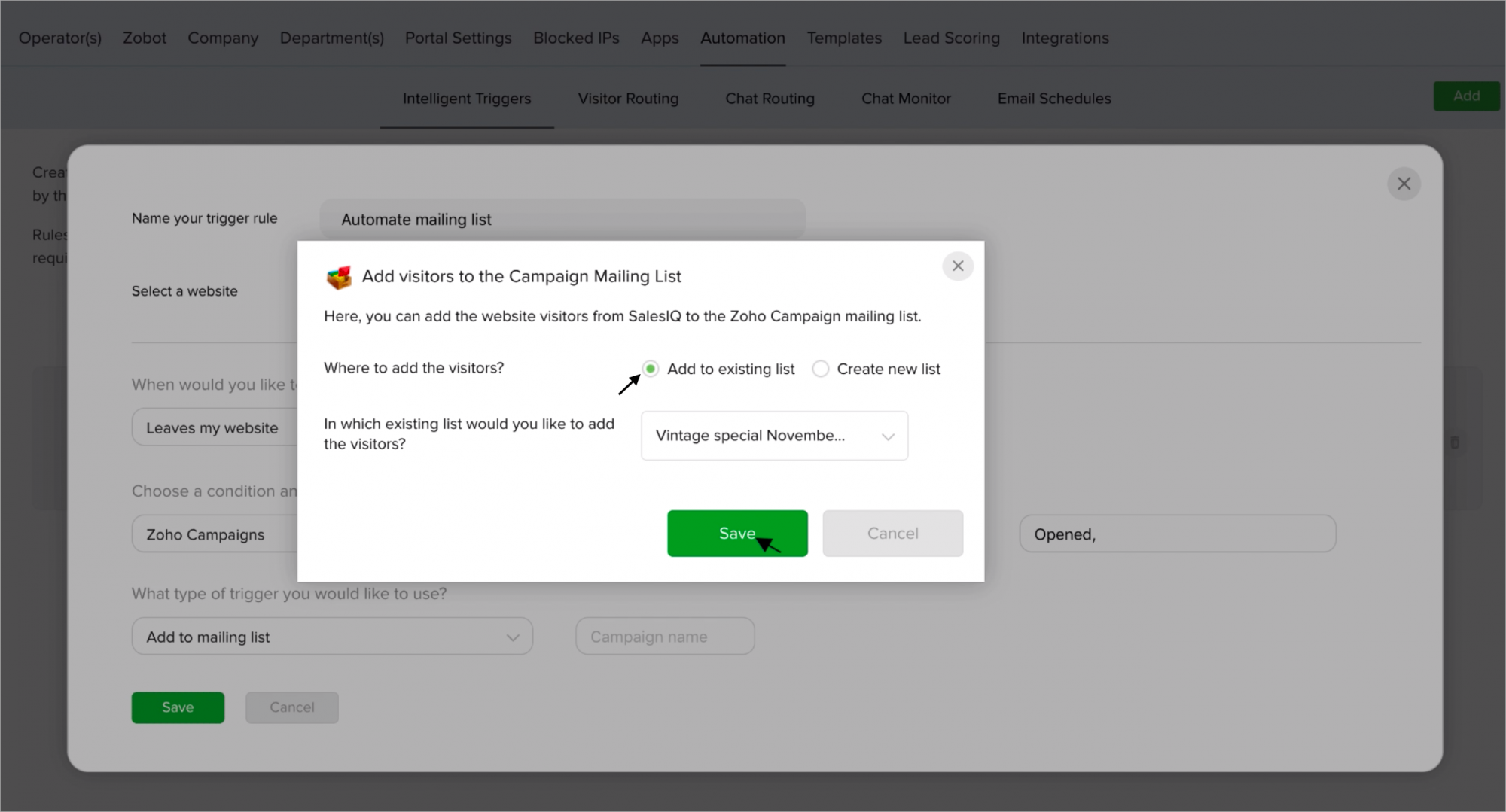Save the trigger rule form
The image size is (1506, 812).
(x=178, y=707)
